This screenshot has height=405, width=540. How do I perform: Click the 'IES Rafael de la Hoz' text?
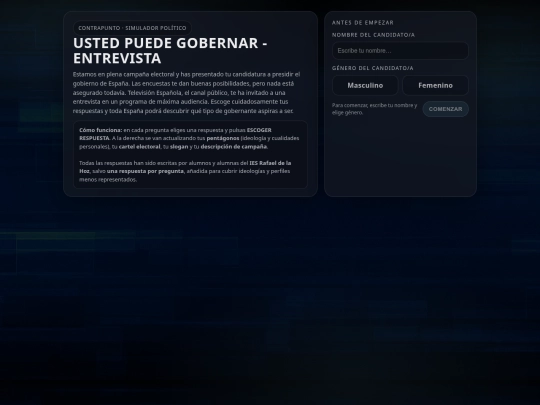(x=185, y=167)
